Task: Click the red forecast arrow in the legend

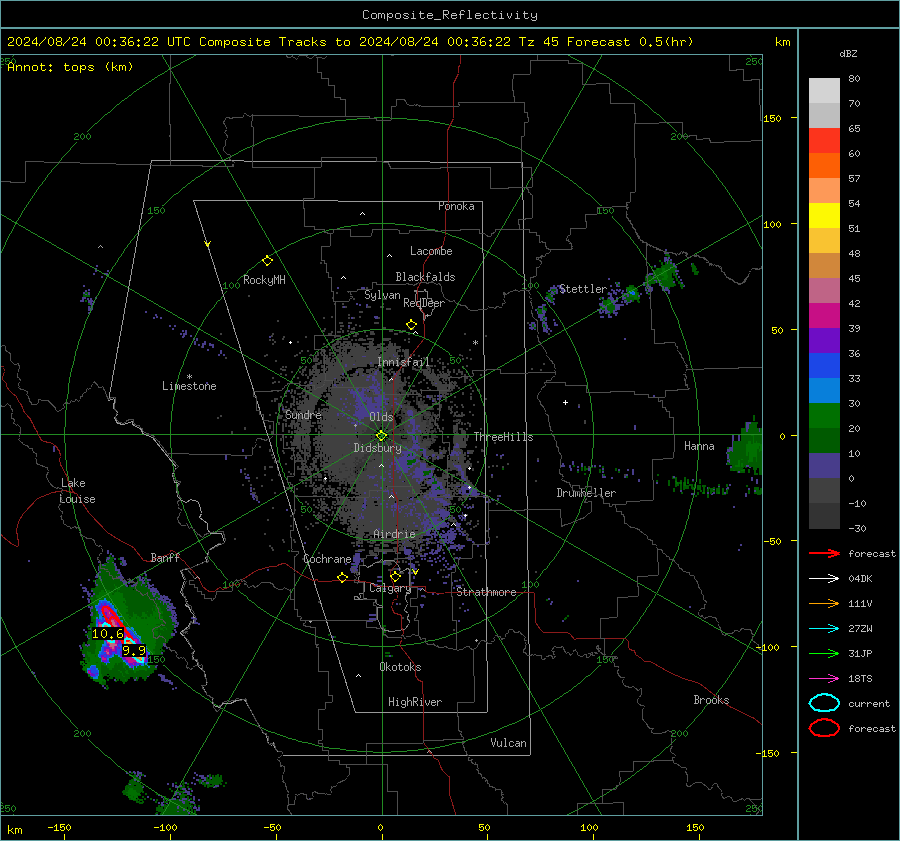Action: pos(824,553)
